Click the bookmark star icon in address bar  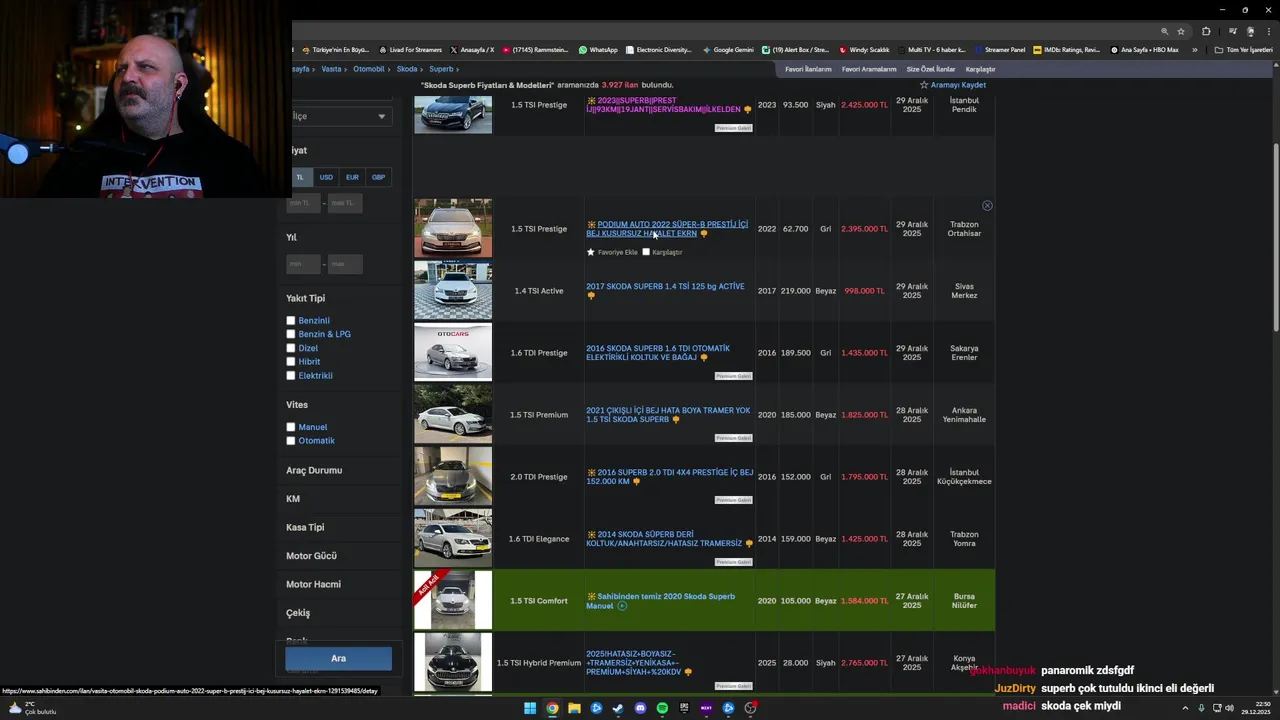click(x=1181, y=31)
